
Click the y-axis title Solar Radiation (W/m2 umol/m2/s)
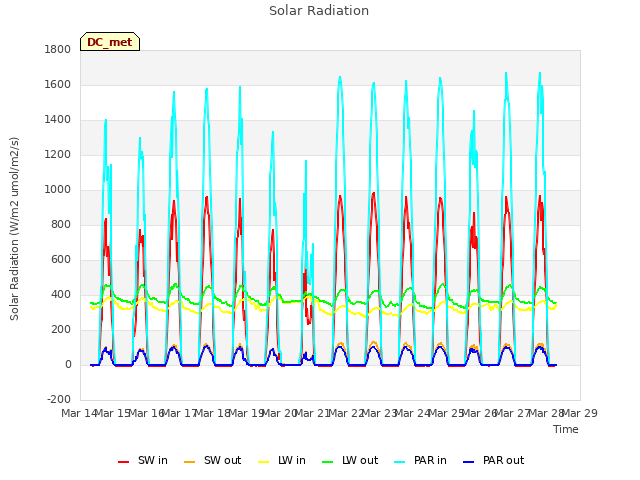[x=14, y=229]
